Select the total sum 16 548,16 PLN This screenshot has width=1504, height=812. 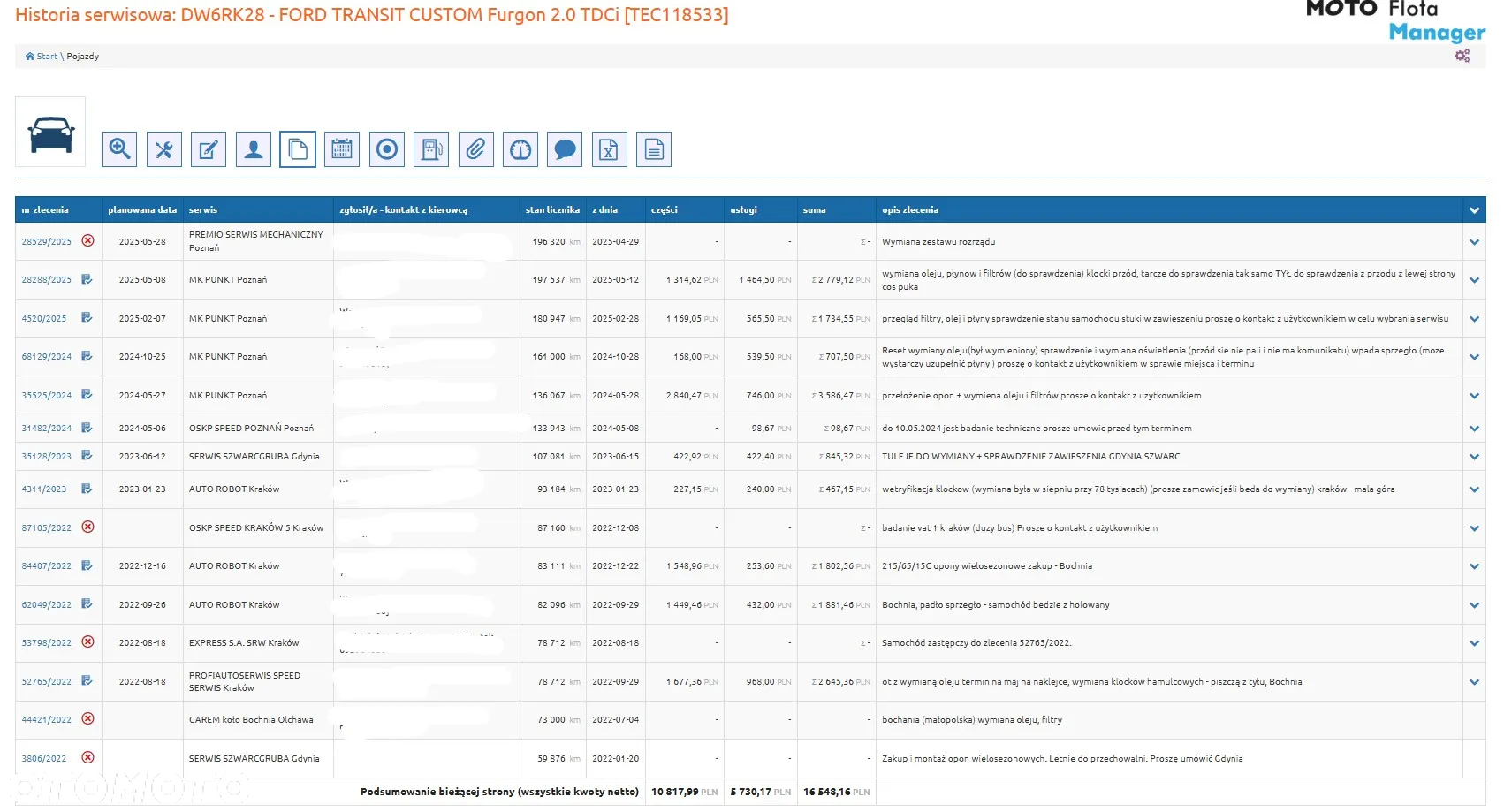837,792
